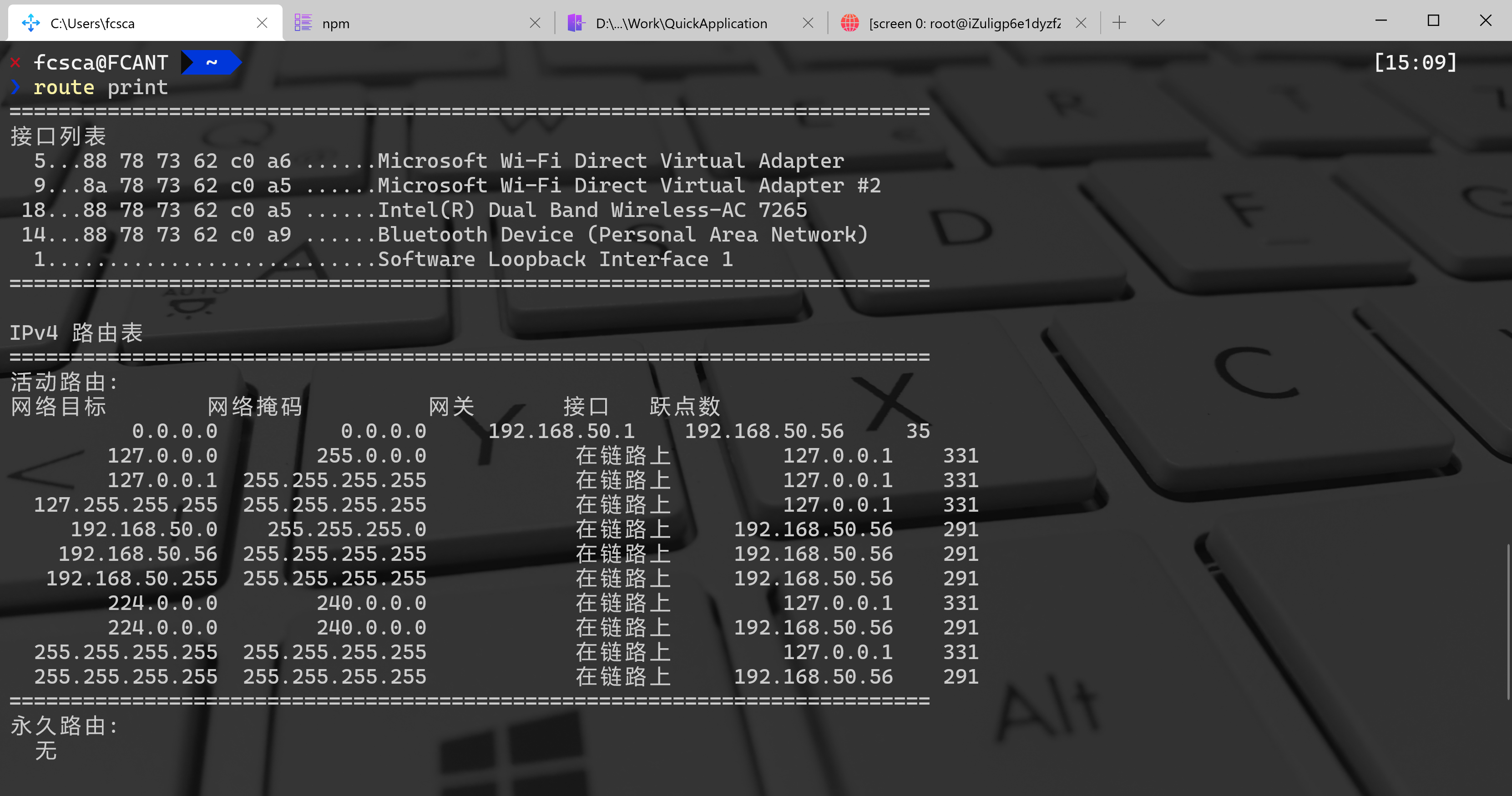Screen dimensions: 1512x796
Task: Click 'Bluetooth Device (Personal Area Network)' text
Action: point(623,235)
